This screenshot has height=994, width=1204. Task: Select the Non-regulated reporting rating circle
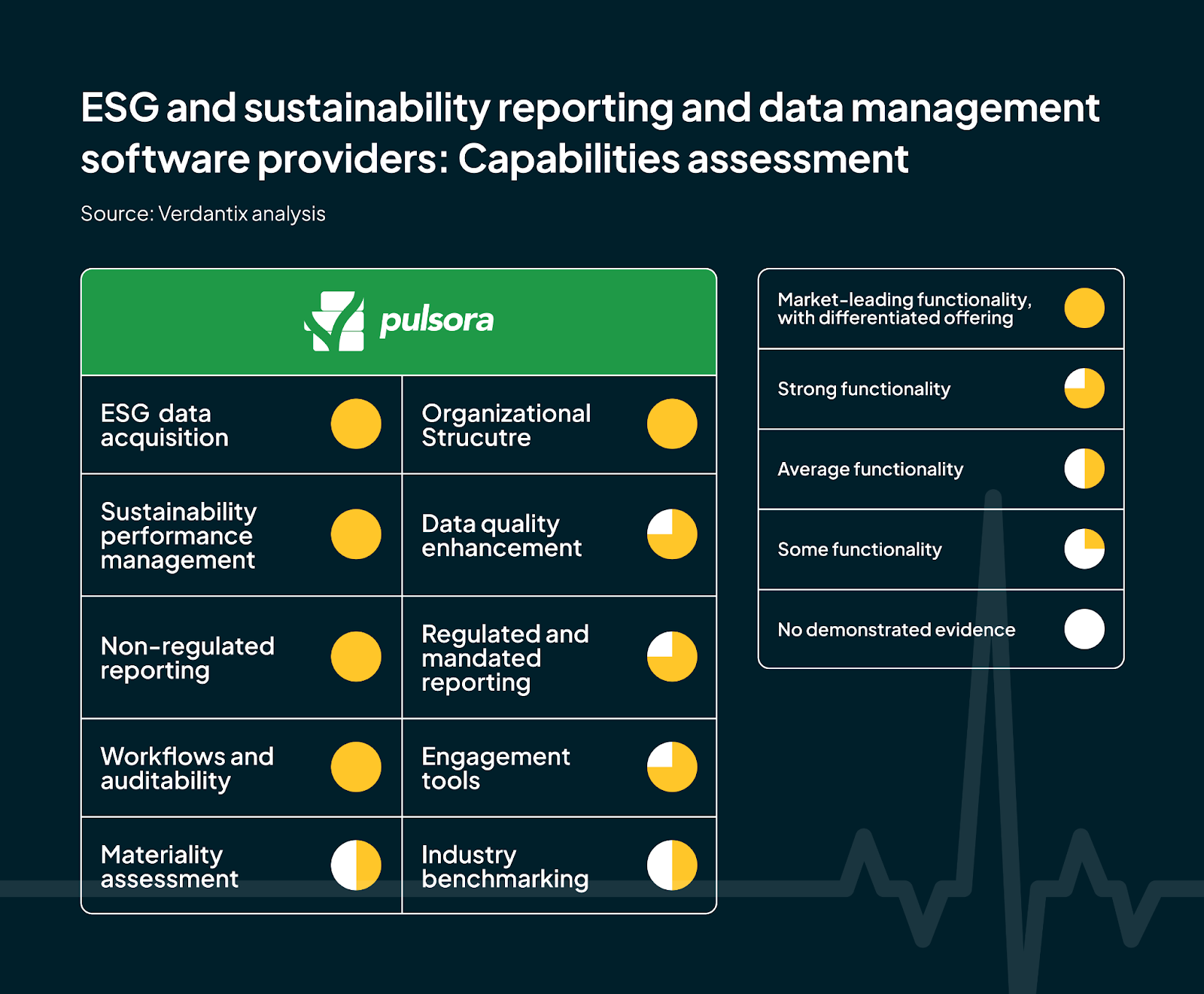[x=356, y=657]
